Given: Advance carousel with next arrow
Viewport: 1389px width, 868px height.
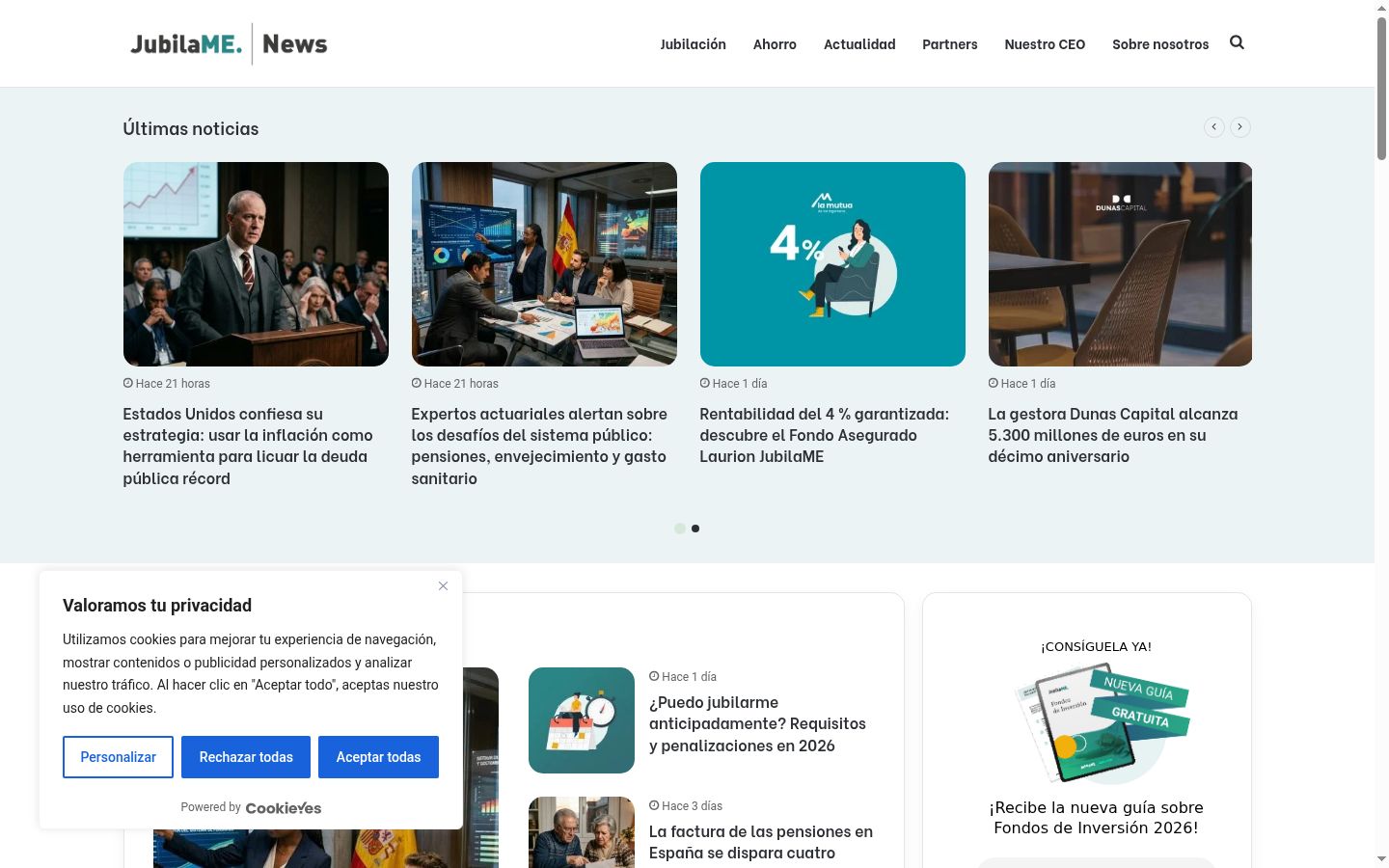Looking at the screenshot, I should coord(1240,127).
